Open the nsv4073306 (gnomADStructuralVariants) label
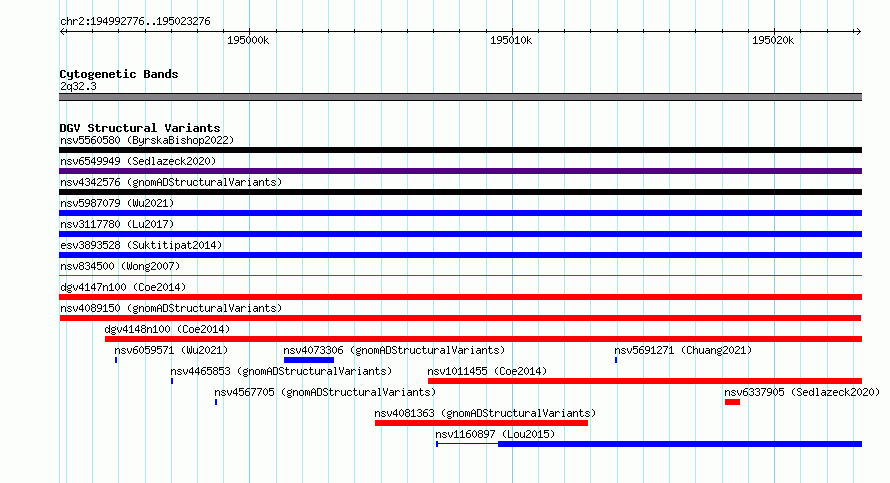The width and height of the screenshot is (890, 483). 394,350
